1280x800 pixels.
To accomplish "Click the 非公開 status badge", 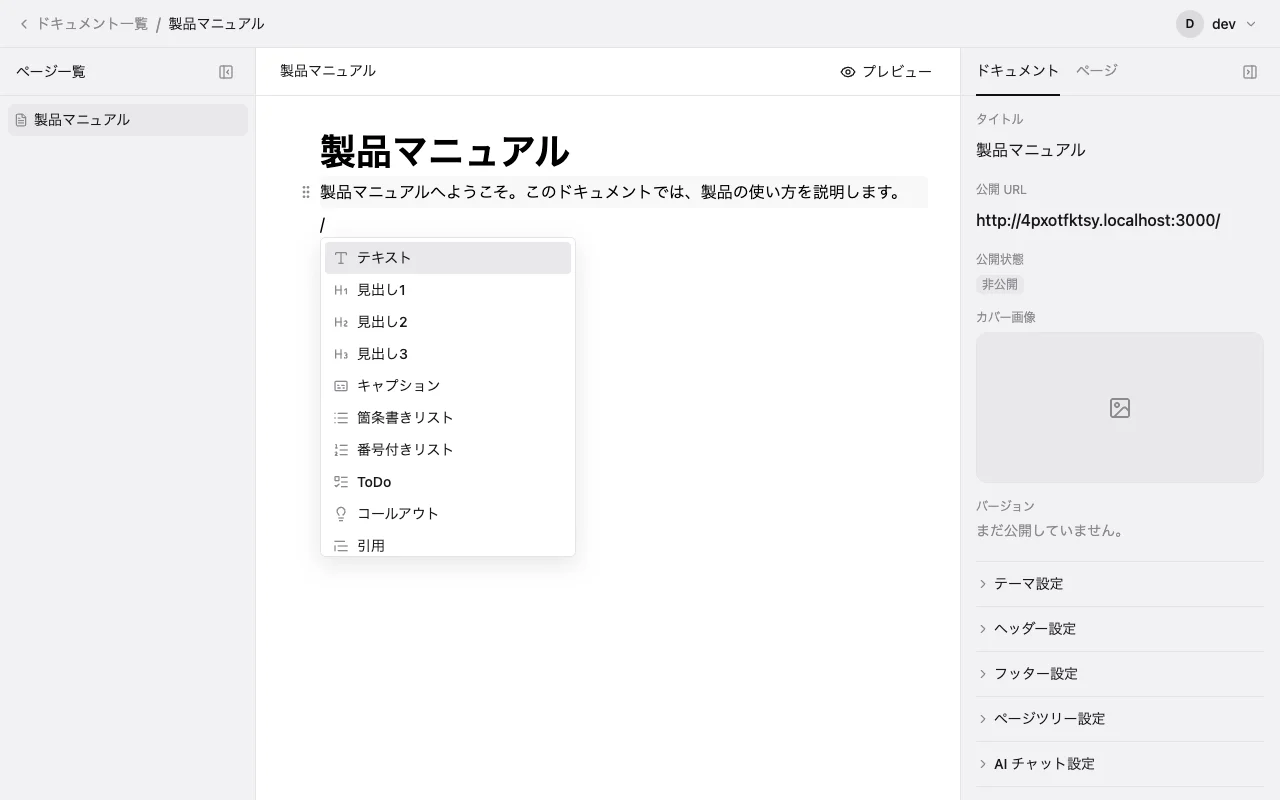I will pos(1000,285).
